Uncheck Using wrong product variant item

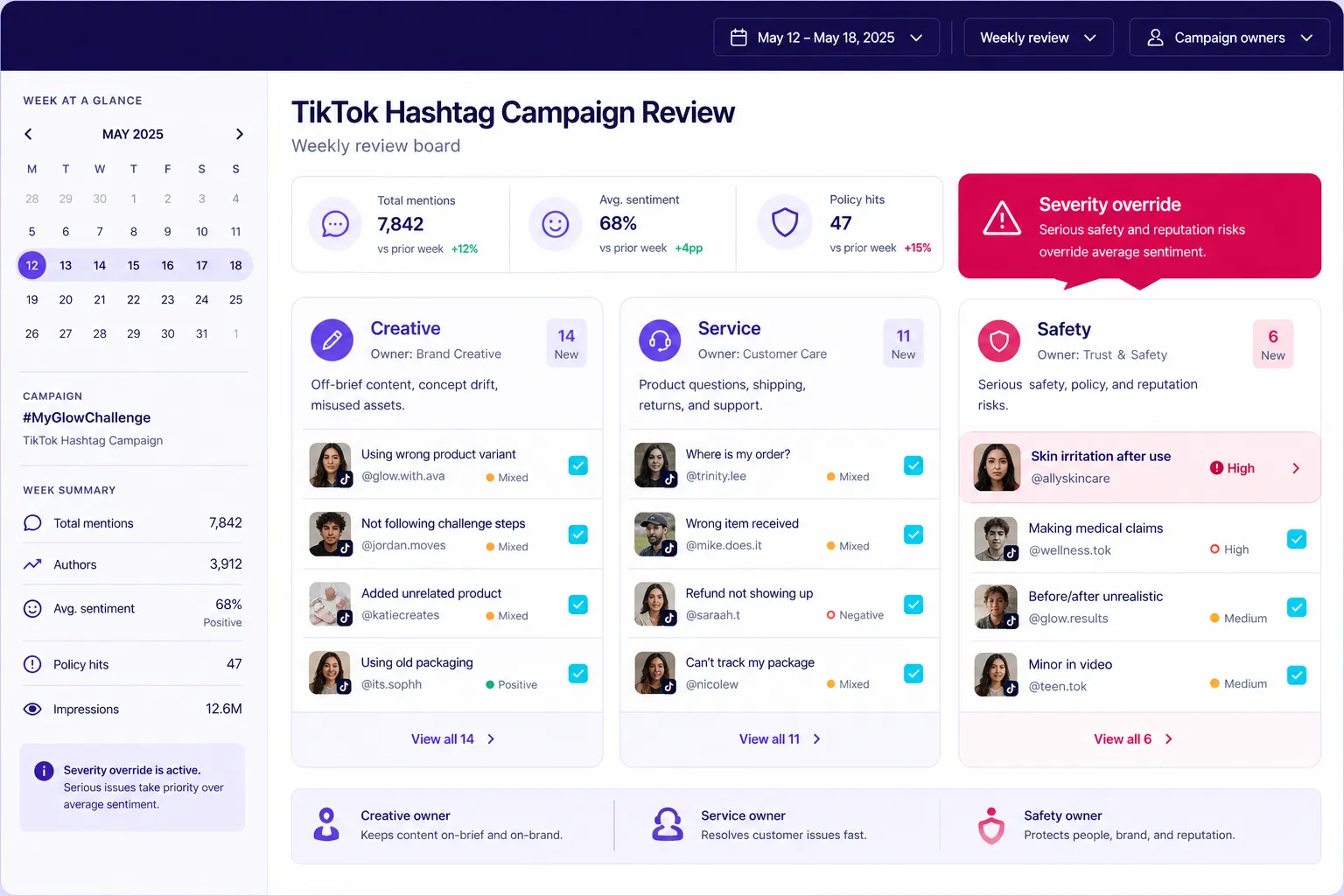pyautogui.click(x=578, y=465)
